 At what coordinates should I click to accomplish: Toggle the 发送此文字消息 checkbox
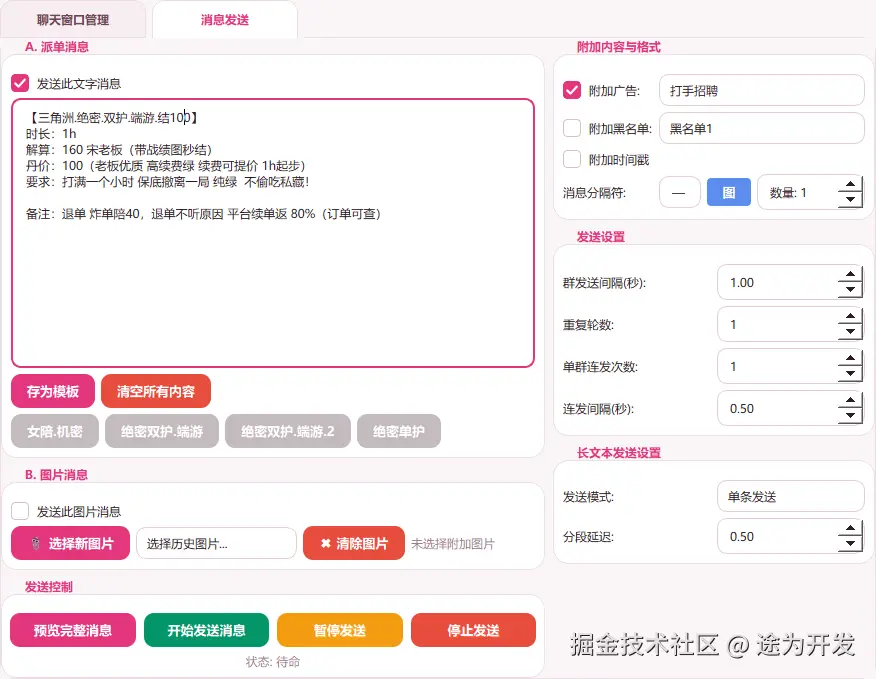tap(20, 83)
